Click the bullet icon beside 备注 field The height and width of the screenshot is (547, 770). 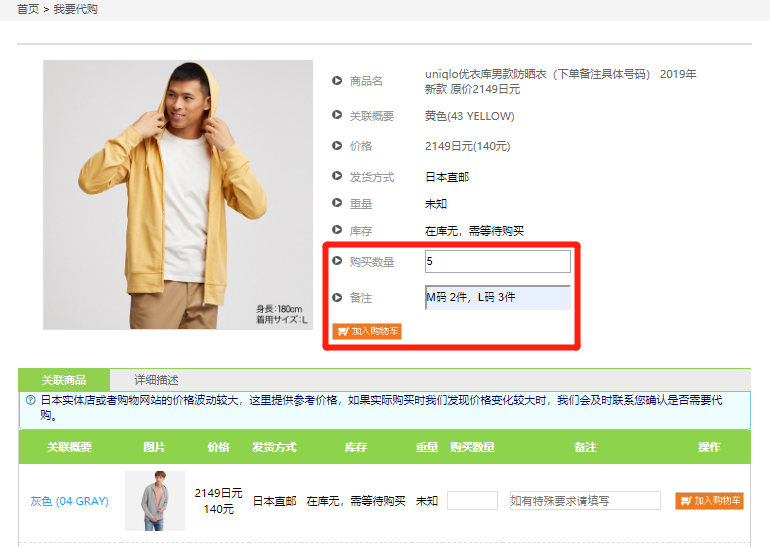coord(337,297)
